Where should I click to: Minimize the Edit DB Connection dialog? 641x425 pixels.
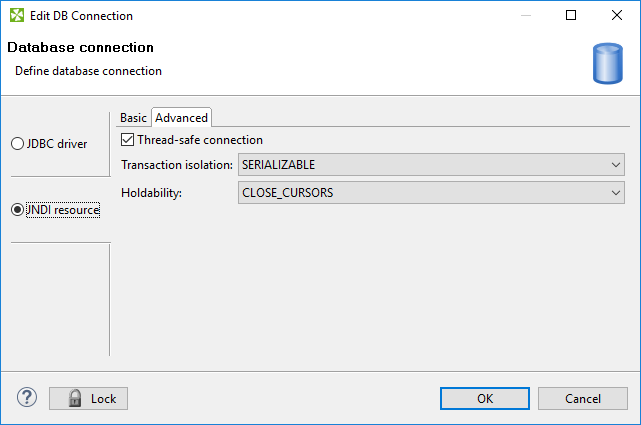coord(525,16)
